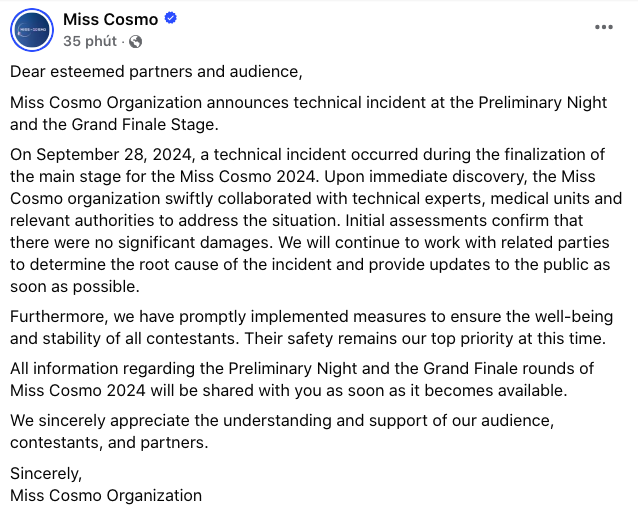Image resolution: width=638 pixels, height=522 pixels.
Task: Click the globe public-audience icon
Action: (x=136, y=41)
